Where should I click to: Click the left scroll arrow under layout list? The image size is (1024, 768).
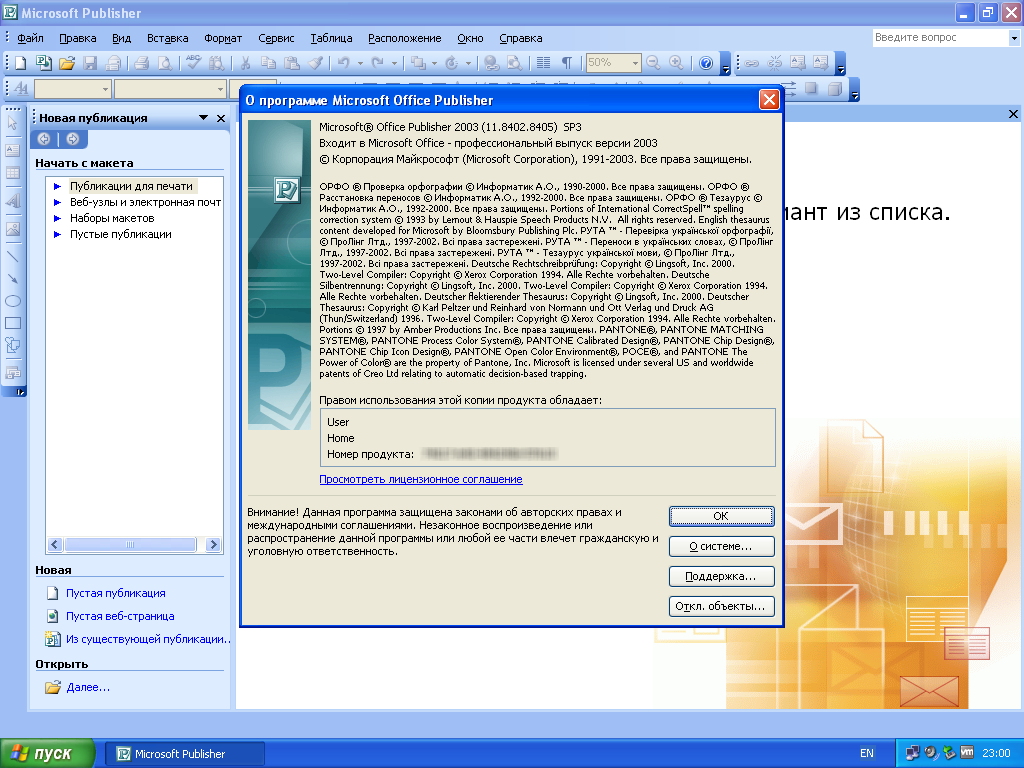(55, 545)
